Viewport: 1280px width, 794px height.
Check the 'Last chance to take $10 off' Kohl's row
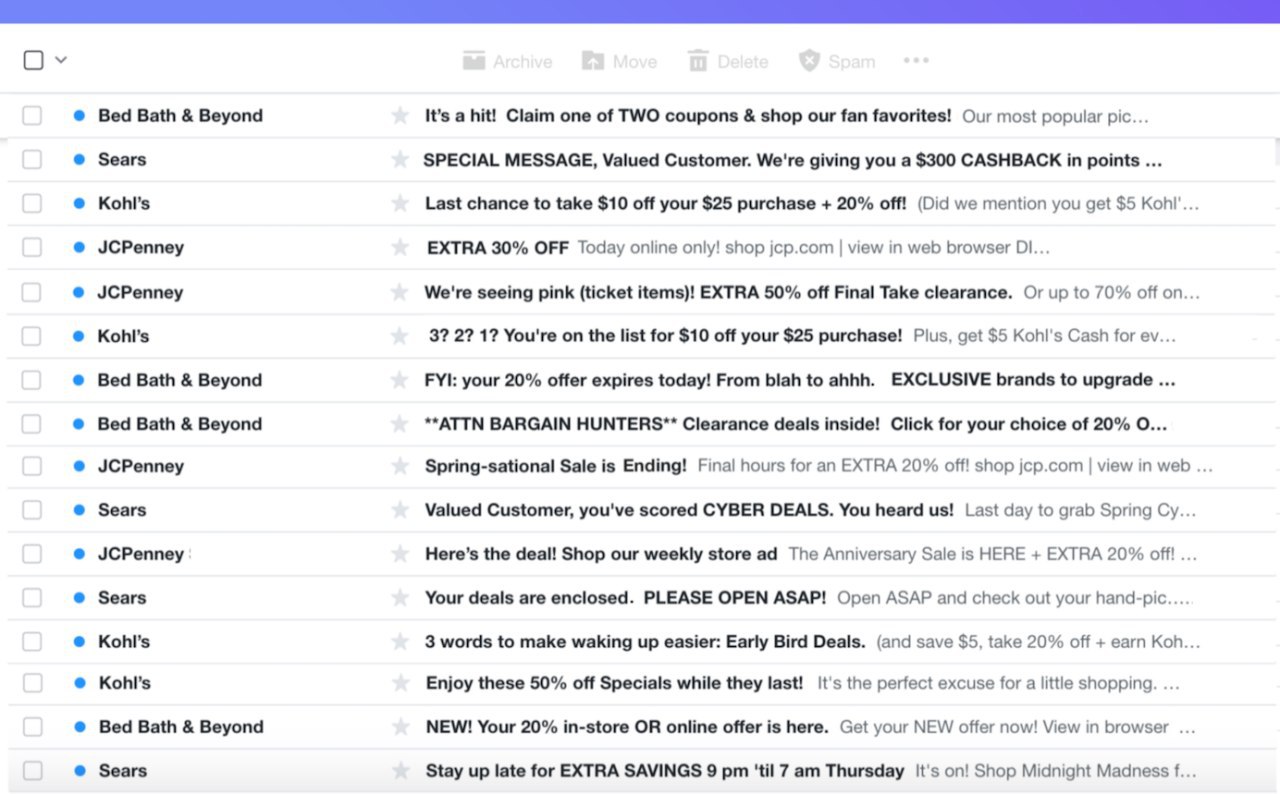point(32,204)
